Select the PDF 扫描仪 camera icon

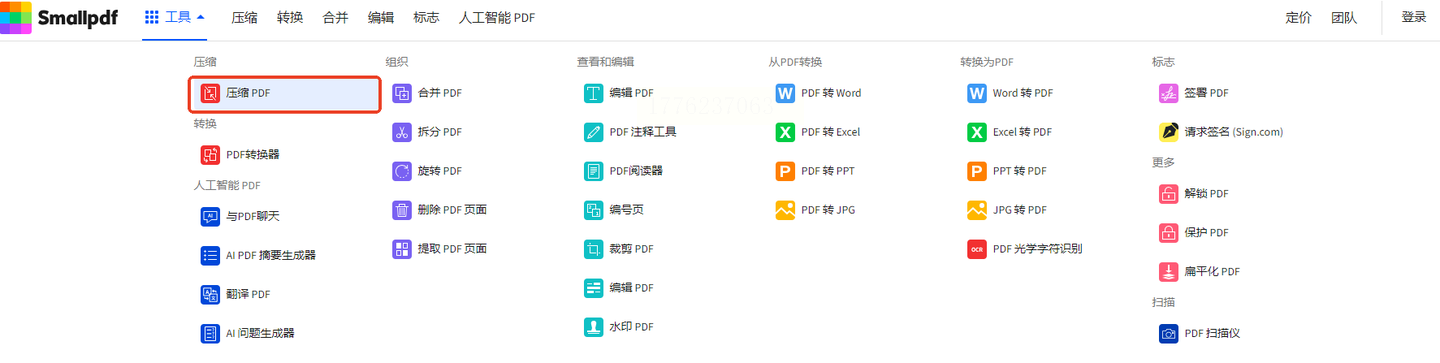pos(1168,334)
